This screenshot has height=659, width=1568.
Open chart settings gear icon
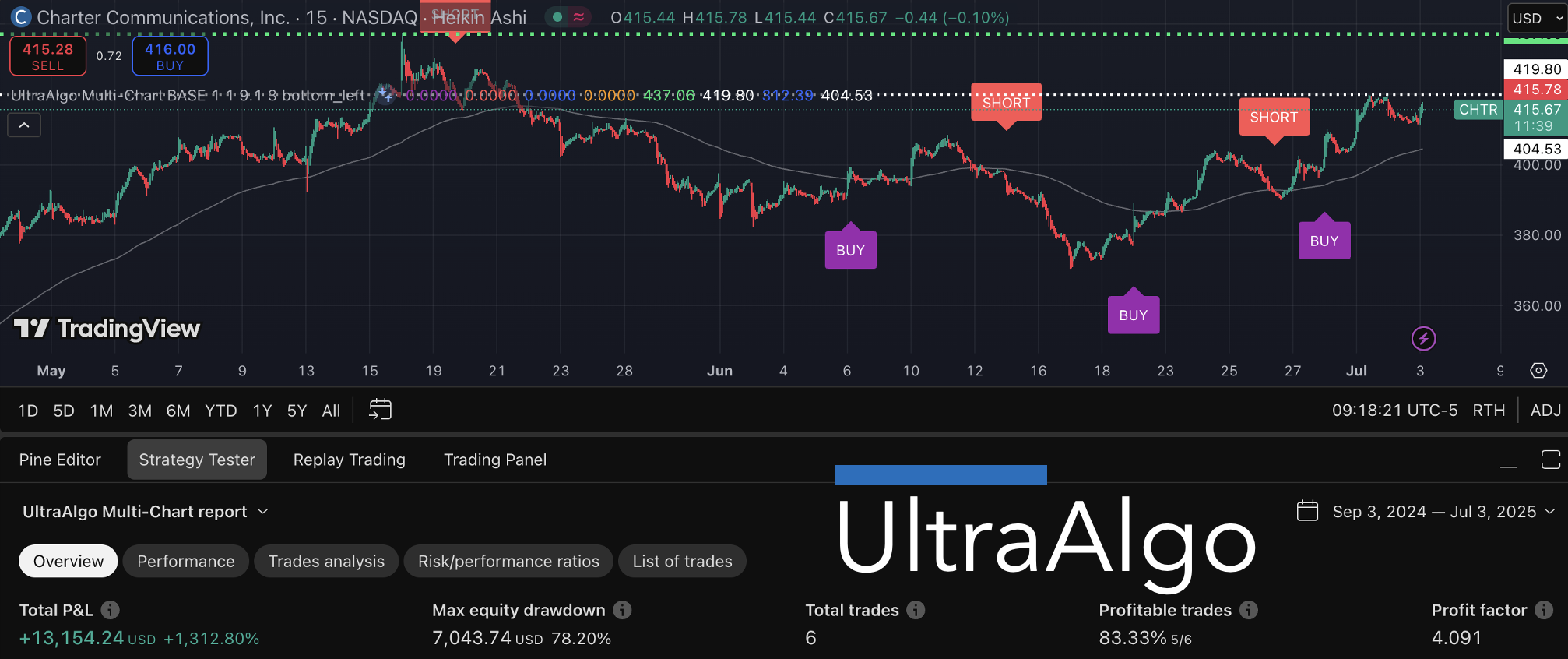click(1538, 371)
